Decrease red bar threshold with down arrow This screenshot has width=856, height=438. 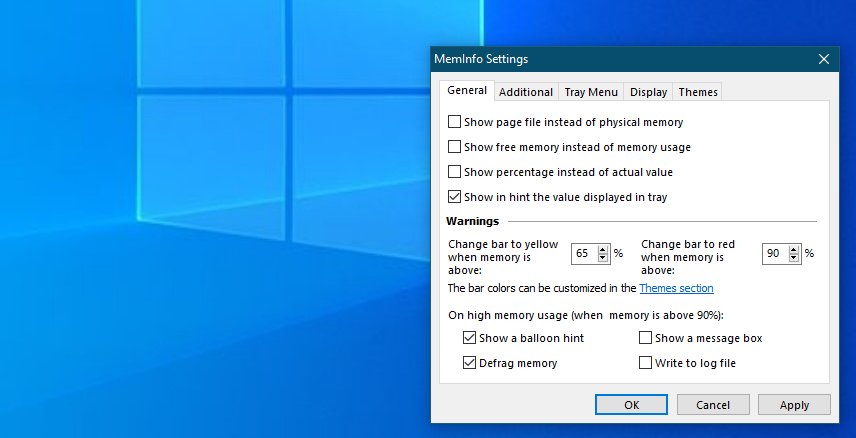click(x=794, y=258)
